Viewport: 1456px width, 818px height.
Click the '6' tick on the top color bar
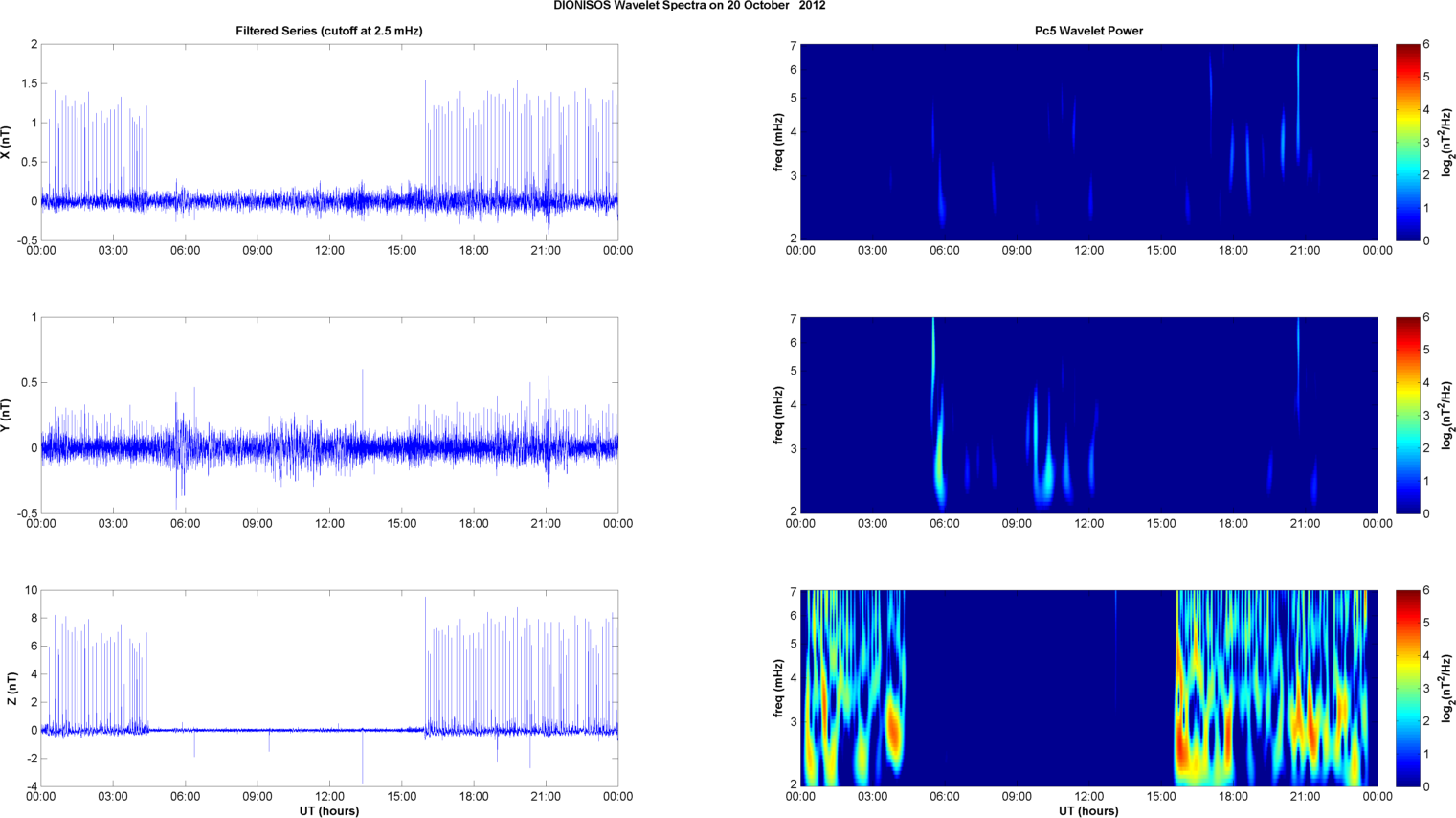[x=1426, y=45]
